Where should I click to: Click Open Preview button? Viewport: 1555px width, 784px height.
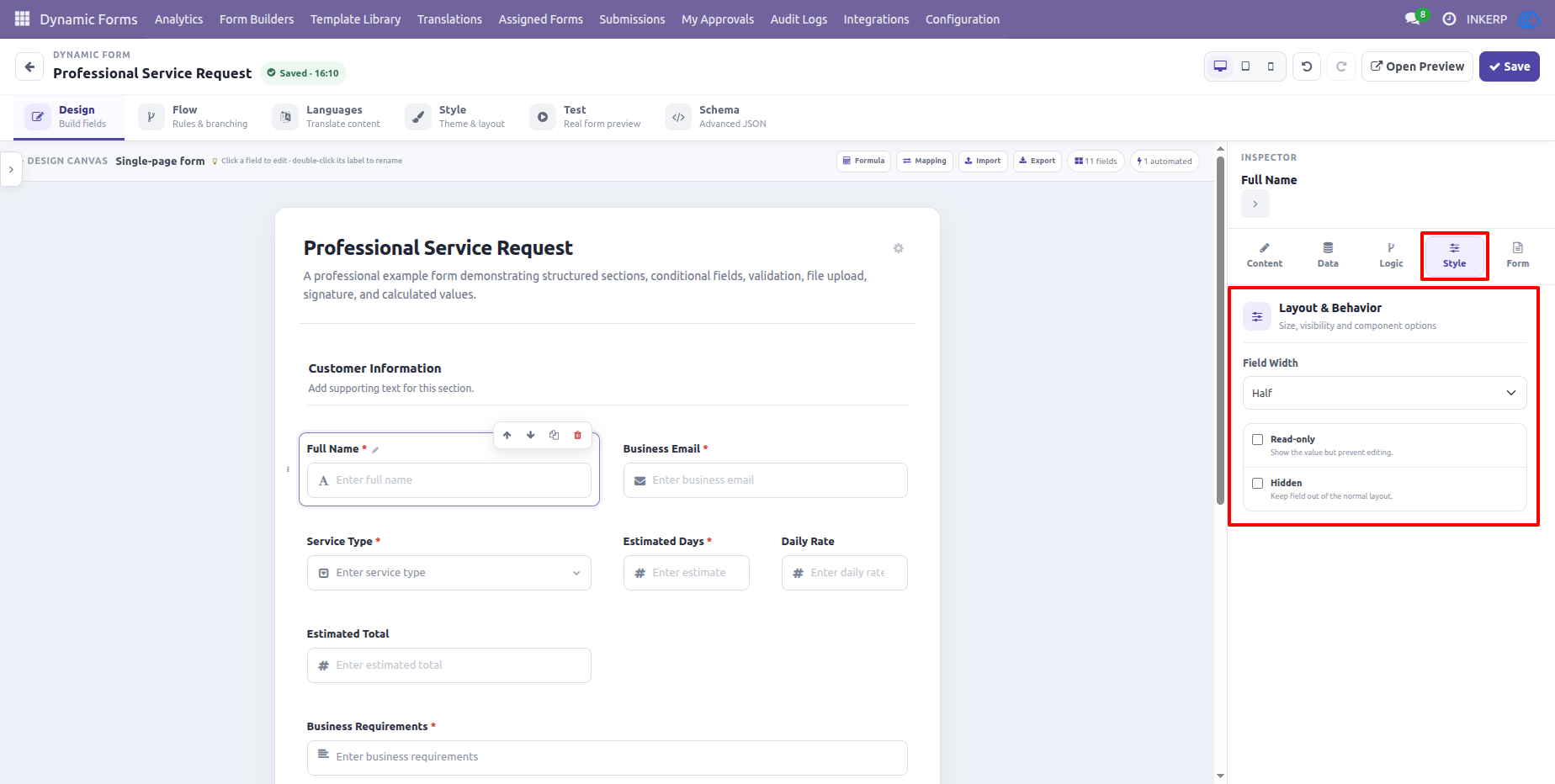point(1417,66)
